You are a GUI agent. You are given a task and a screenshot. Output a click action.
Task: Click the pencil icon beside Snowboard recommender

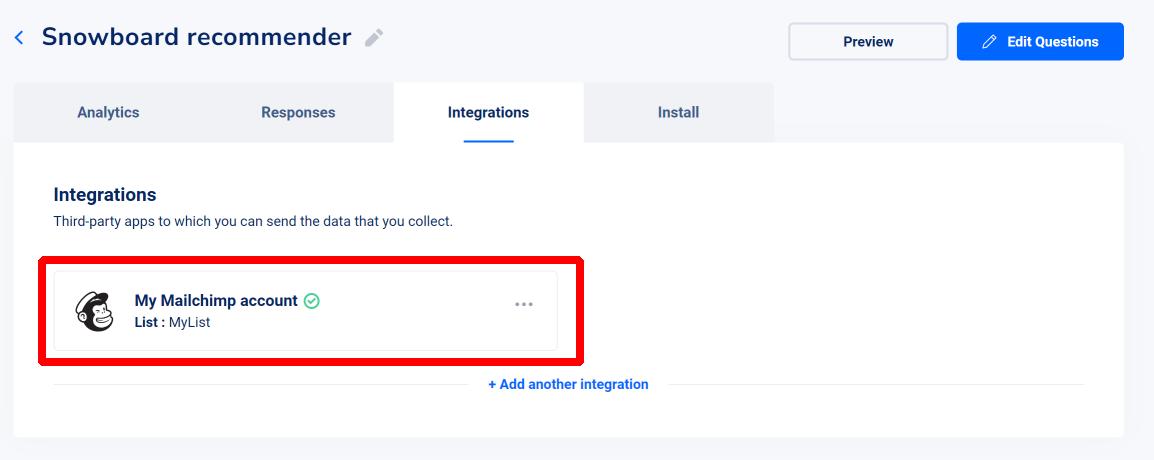374,38
